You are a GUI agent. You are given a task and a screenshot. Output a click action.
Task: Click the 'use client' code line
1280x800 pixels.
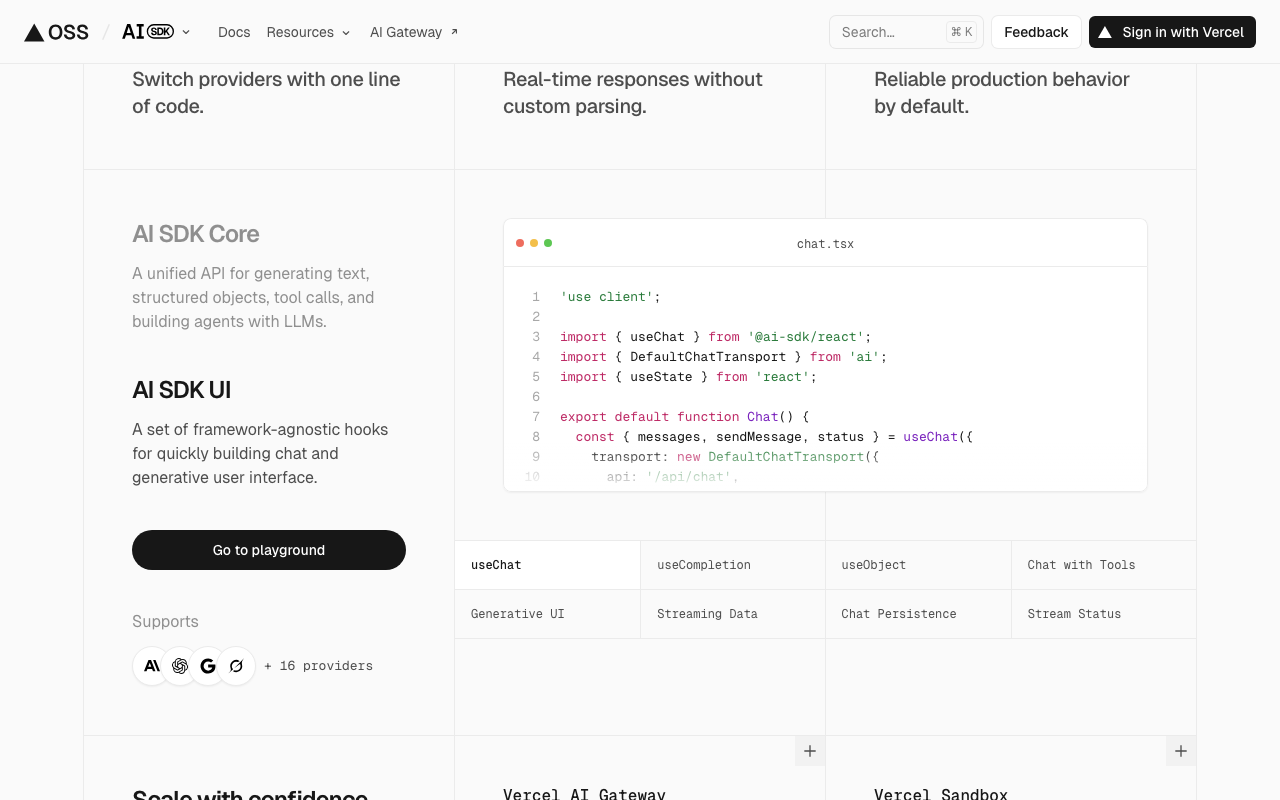610,297
